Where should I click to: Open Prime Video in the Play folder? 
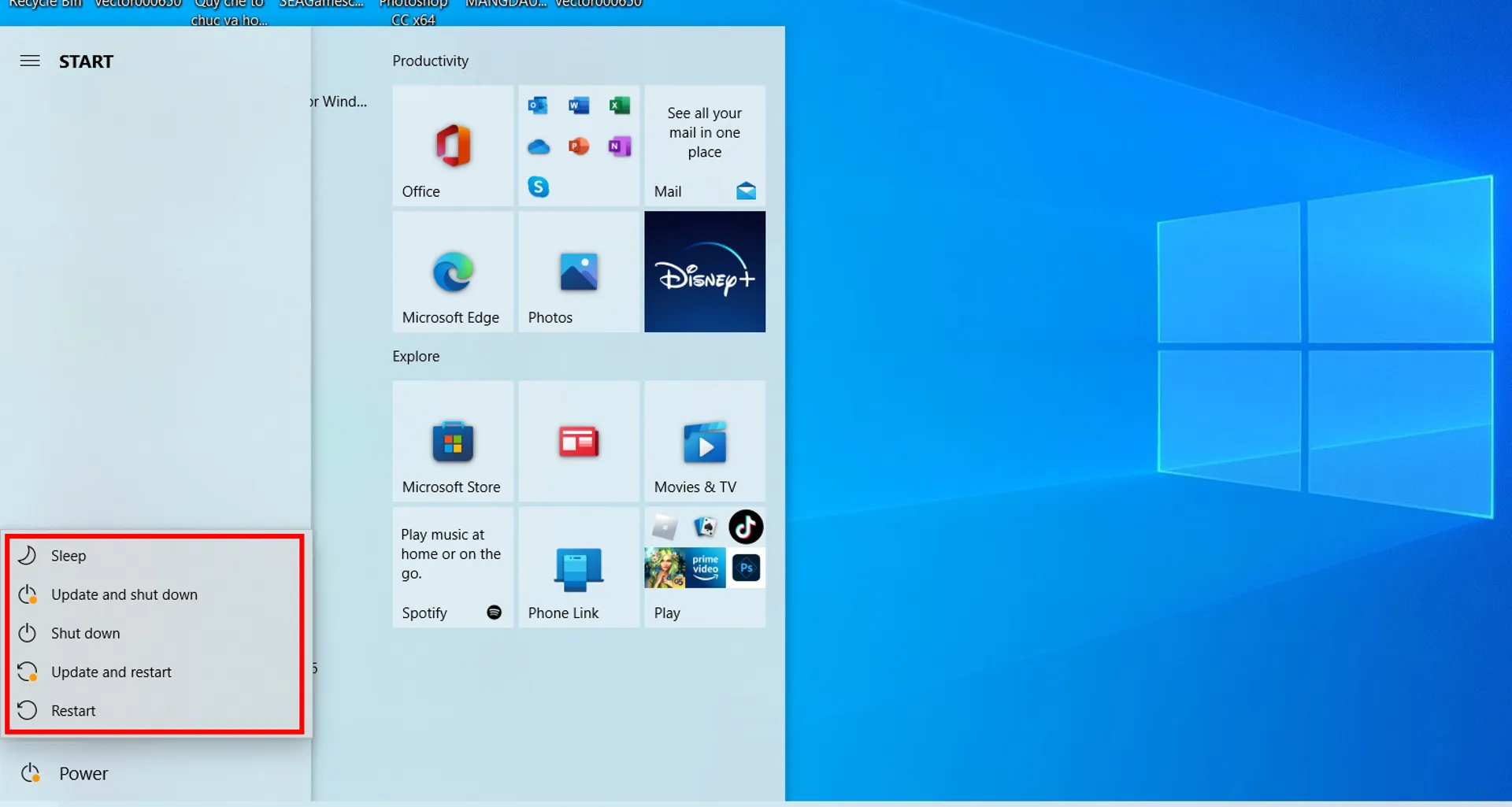pos(706,568)
